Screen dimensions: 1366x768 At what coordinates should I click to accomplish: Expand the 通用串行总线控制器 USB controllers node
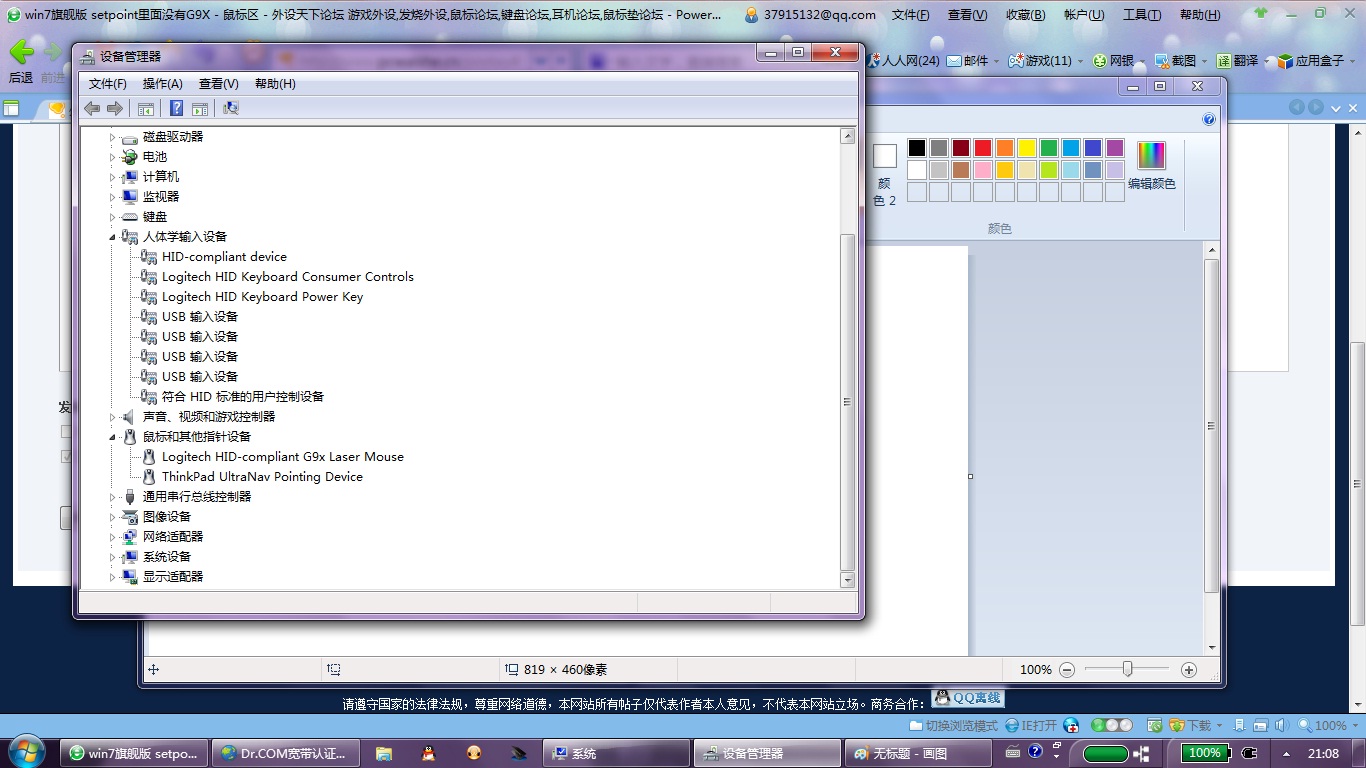point(112,497)
